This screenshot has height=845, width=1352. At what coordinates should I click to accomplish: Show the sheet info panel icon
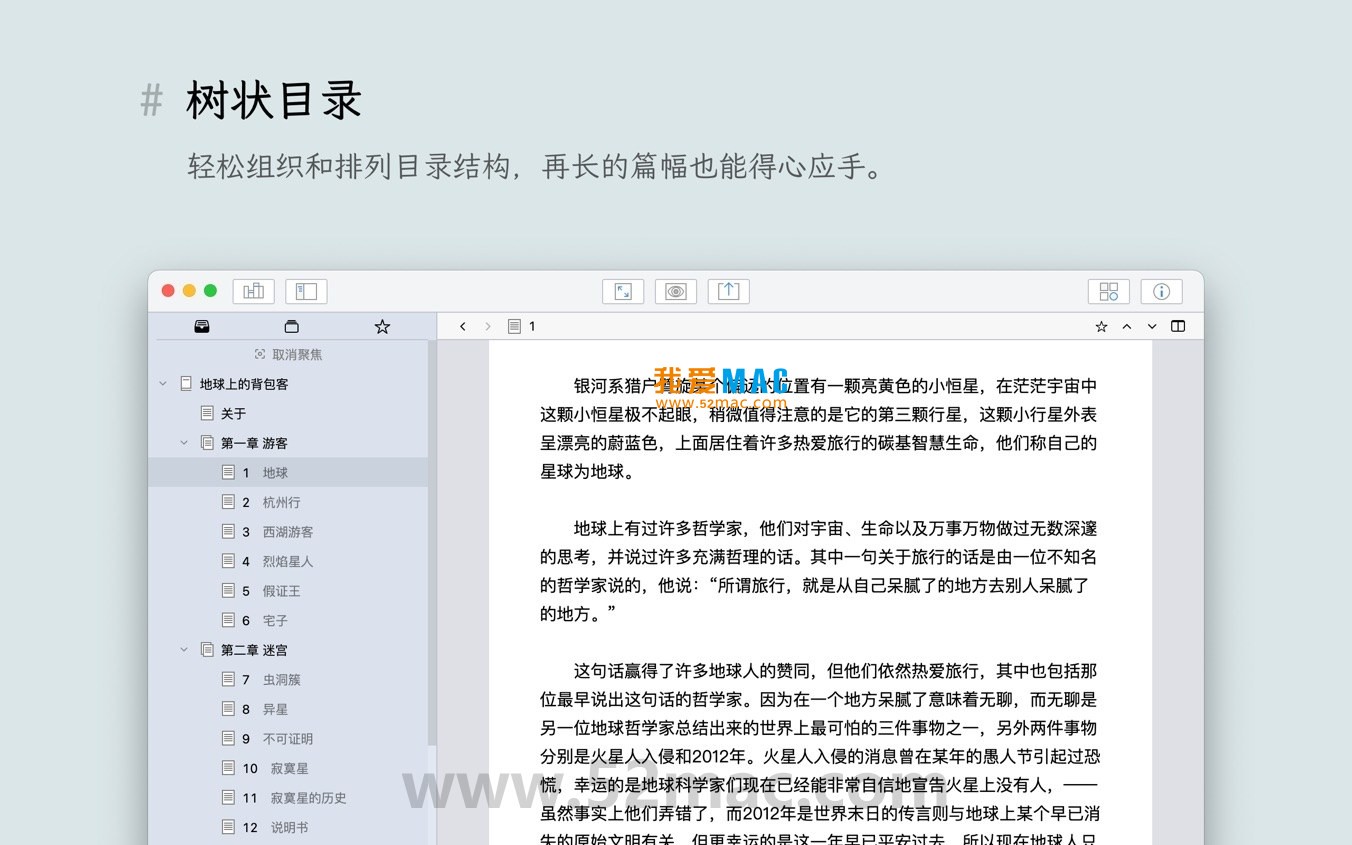tap(1161, 291)
